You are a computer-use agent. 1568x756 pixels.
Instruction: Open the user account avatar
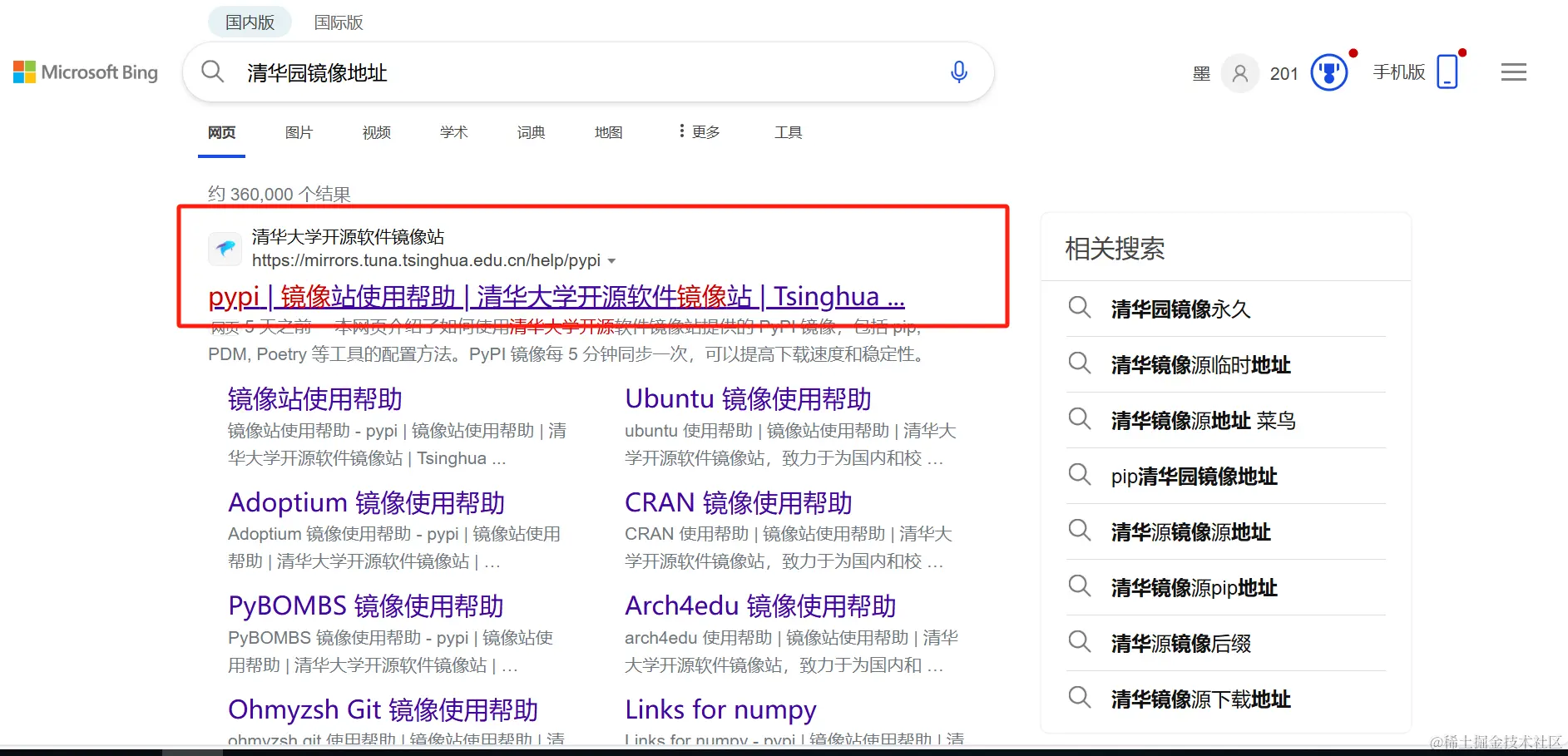tap(1239, 73)
